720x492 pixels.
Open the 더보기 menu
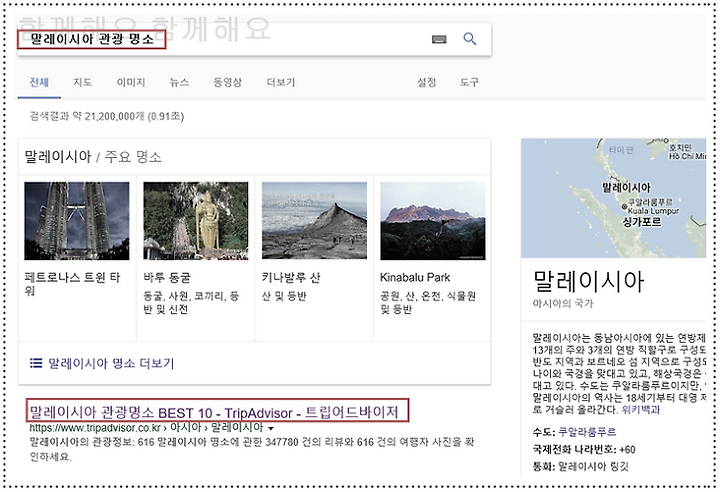[x=281, y=82]
